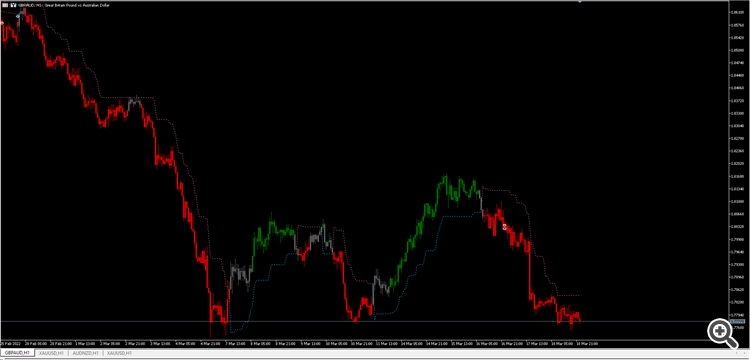This screenshot has width=750, height=360.
Task: Click the chart title 'Great Britain Pound vs Australian Dollar'
Action: point(77,5)
